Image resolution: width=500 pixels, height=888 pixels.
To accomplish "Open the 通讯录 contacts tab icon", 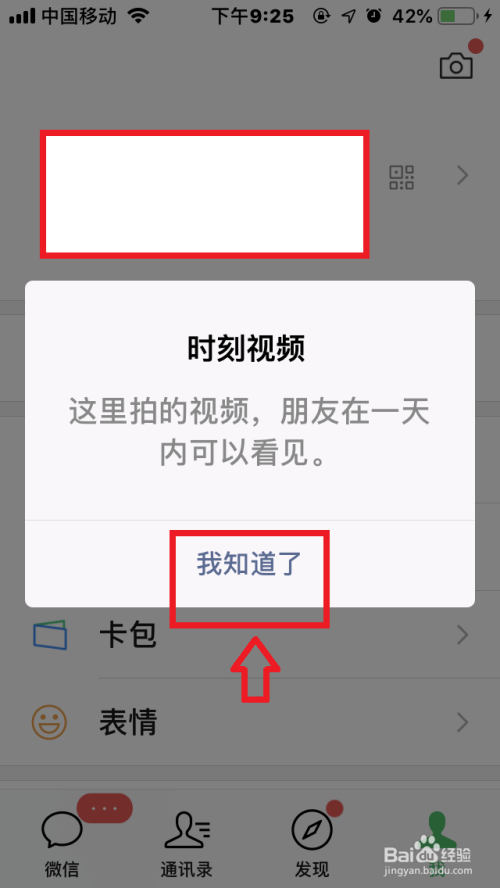I will [187, 830].
